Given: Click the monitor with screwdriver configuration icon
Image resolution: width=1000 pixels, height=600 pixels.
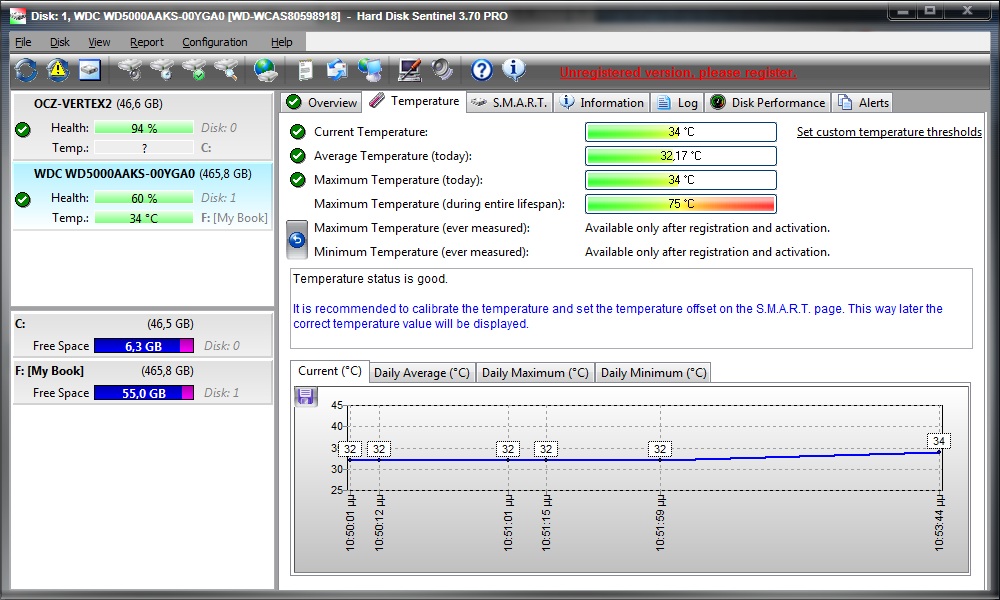Looking at the screenshot, I should tap(409, 70).
